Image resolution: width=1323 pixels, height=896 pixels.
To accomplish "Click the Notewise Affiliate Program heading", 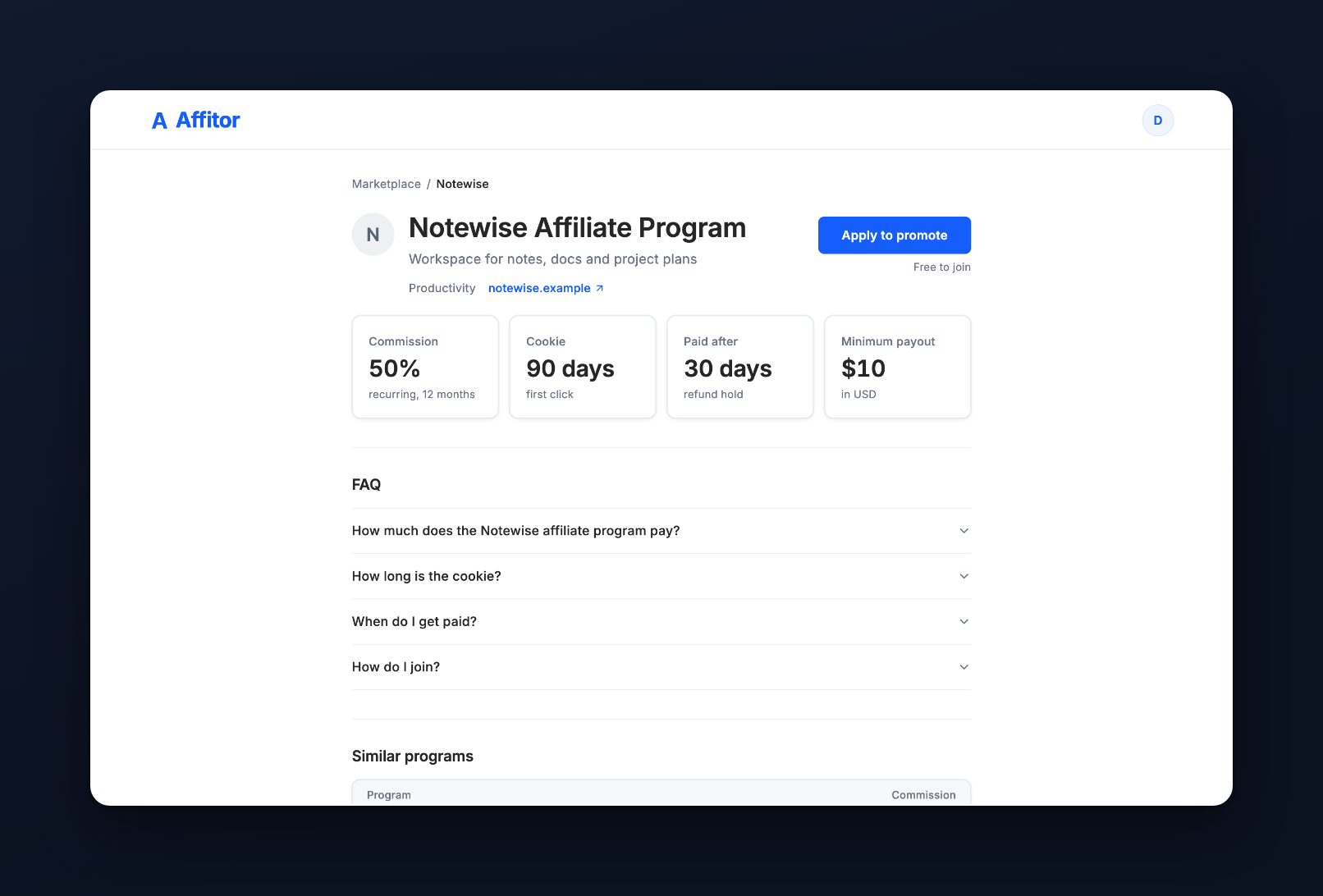I will pos(577,228).
